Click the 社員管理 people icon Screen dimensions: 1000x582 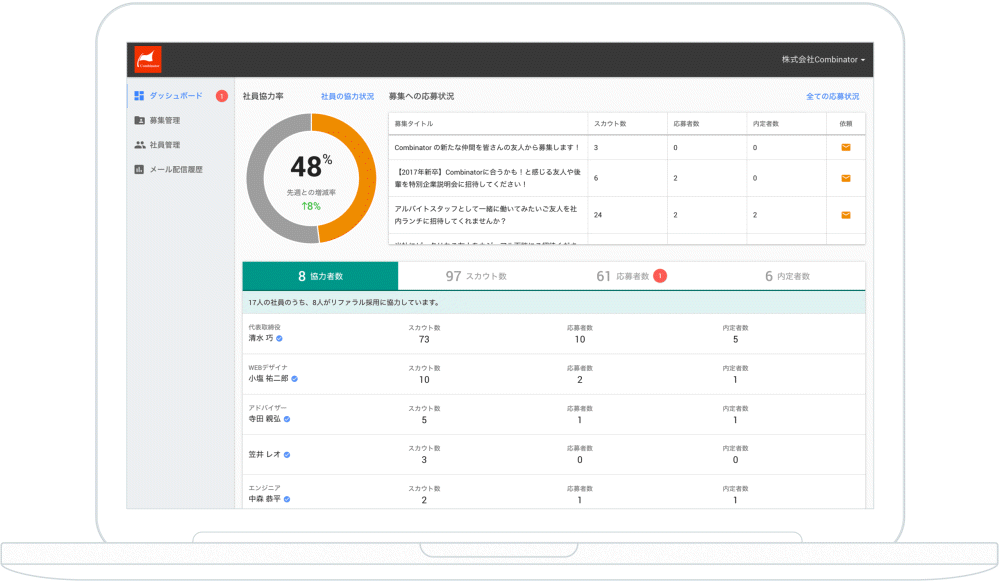(x=139, y=145)
